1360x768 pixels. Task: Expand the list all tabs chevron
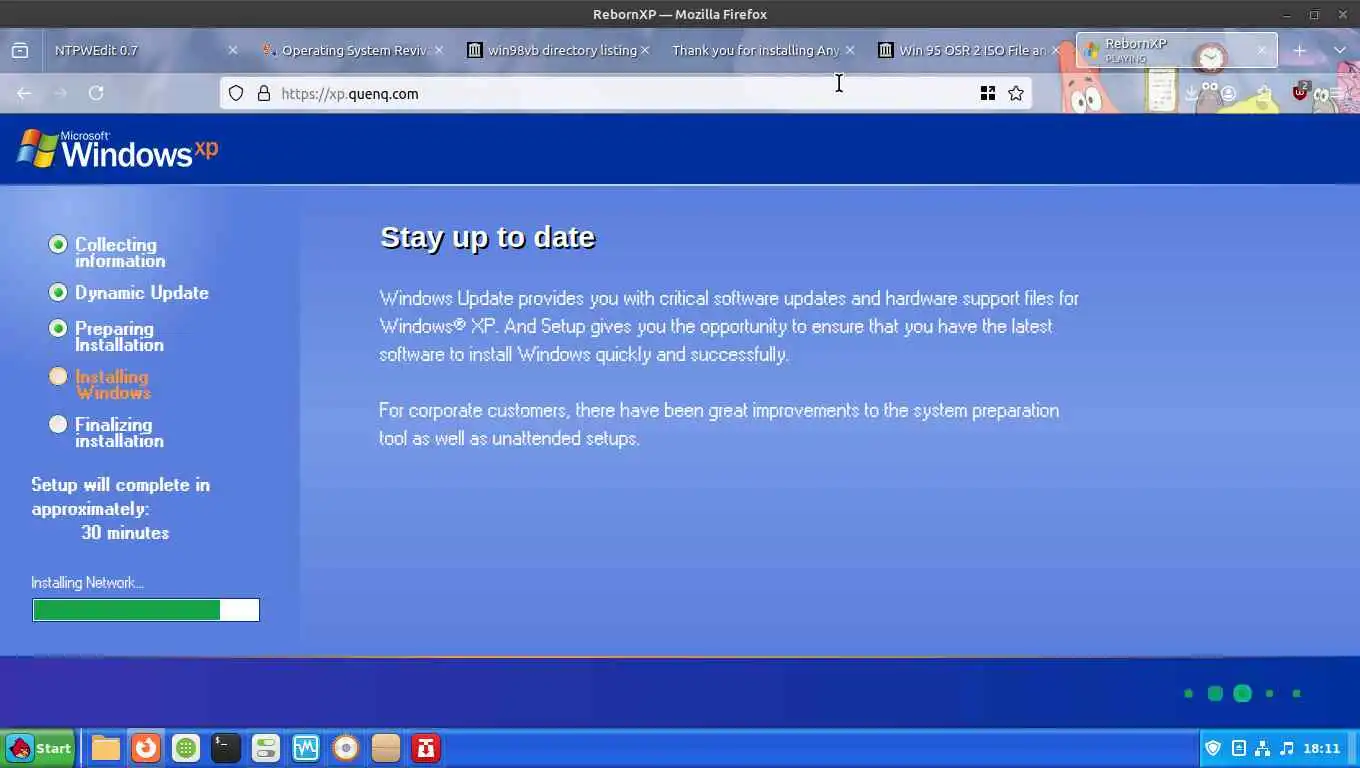coord(1340,50)
